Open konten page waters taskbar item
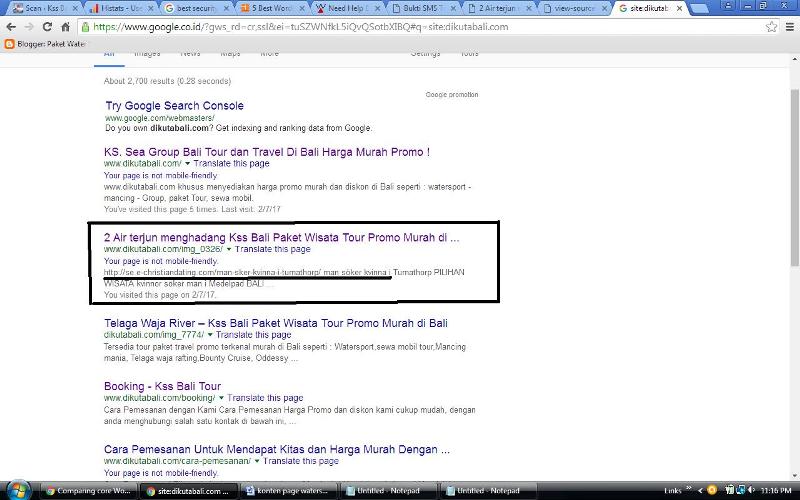The image size is (800, 500). click(x=288, y=491)
